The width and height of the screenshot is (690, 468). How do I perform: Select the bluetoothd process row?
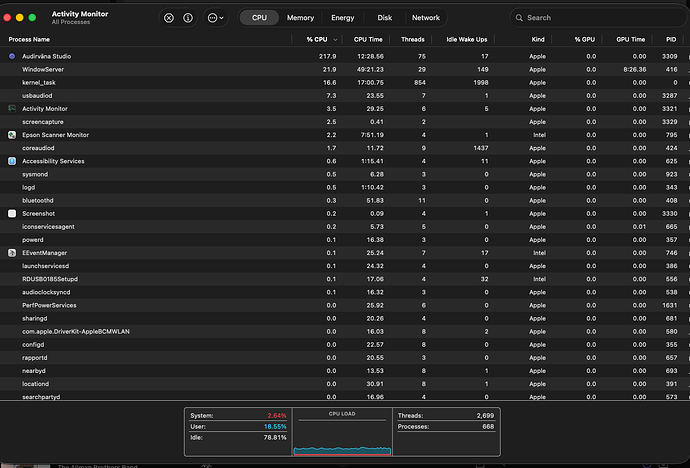pos(345,200)
